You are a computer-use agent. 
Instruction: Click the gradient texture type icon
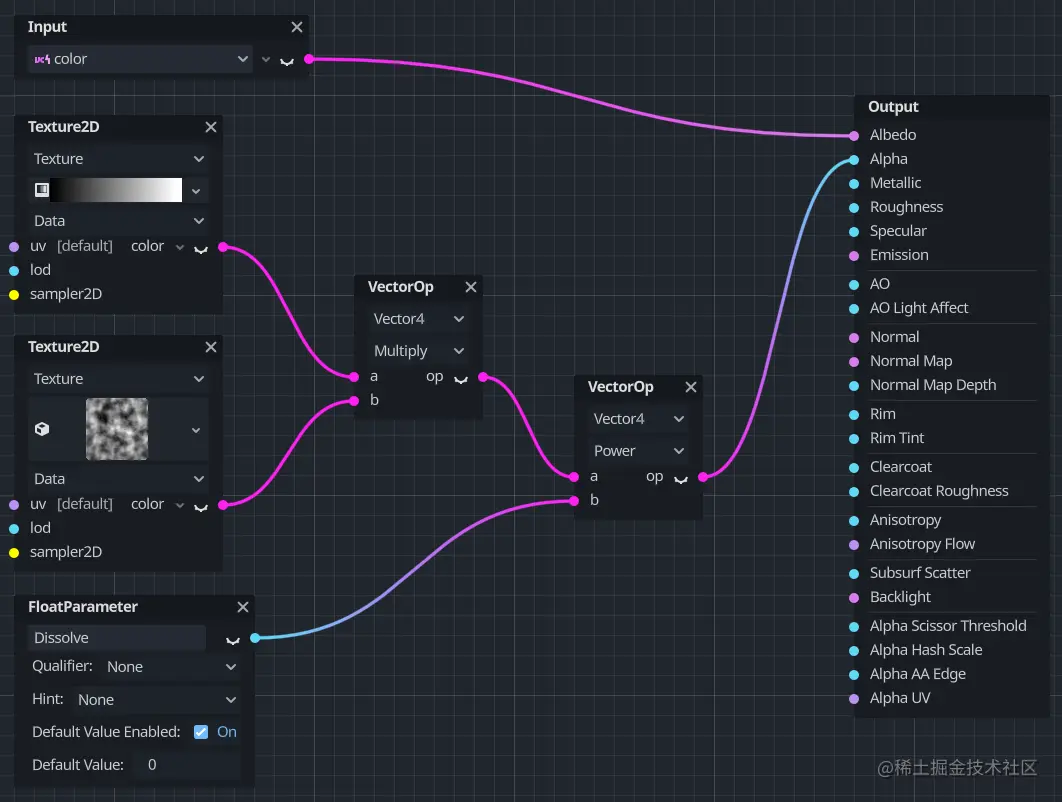(42, 190)
